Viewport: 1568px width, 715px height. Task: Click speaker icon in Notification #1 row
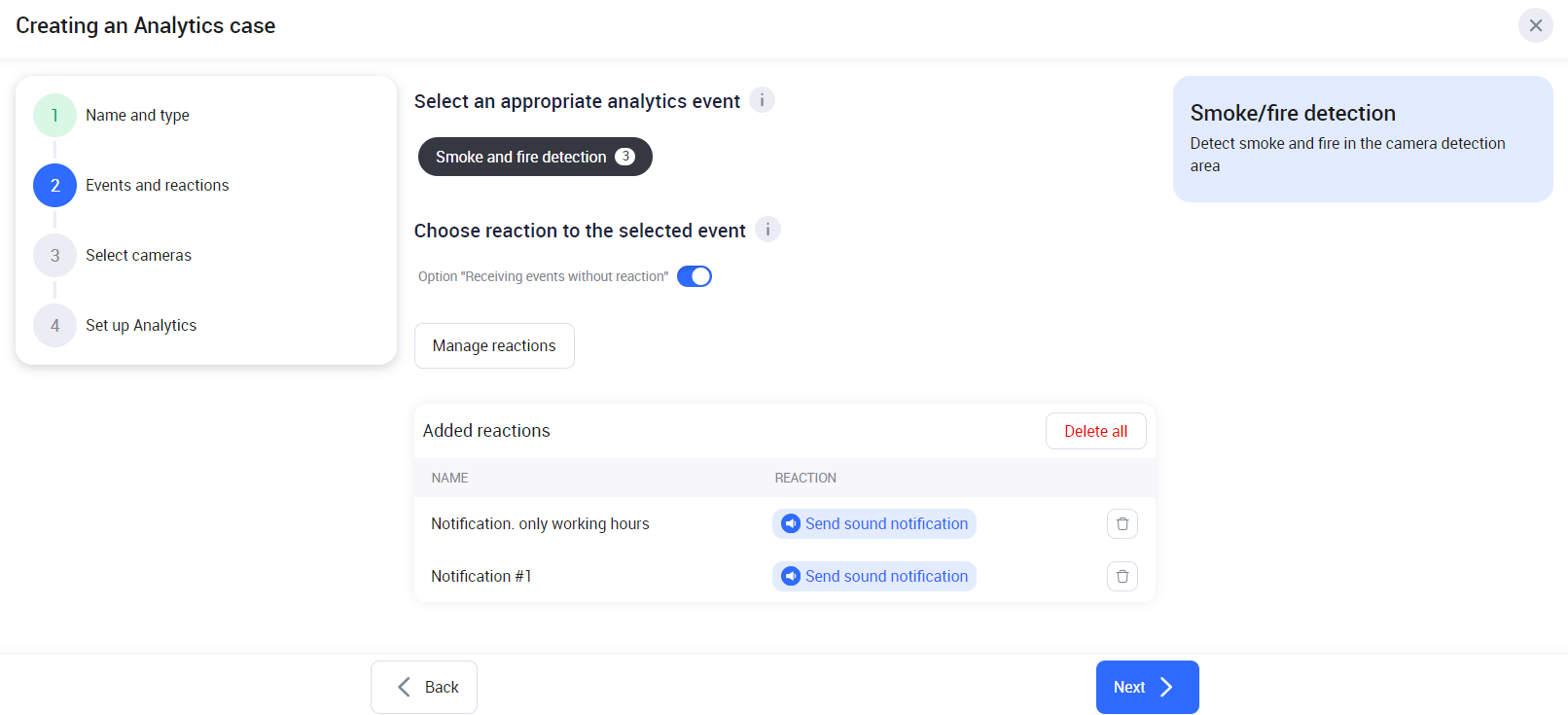pos(791,577)
